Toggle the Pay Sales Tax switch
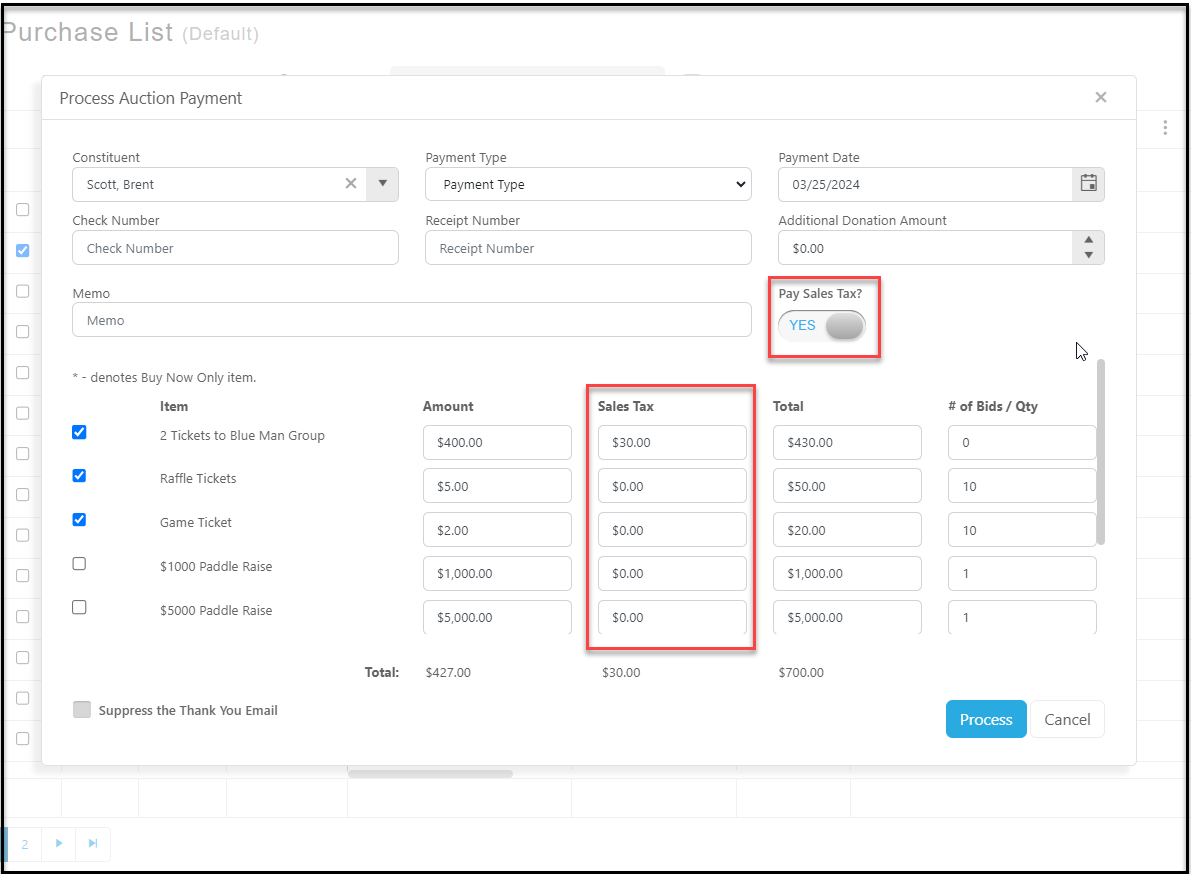This screenshot has width=1191, height=874. click(x=822, y=326)
